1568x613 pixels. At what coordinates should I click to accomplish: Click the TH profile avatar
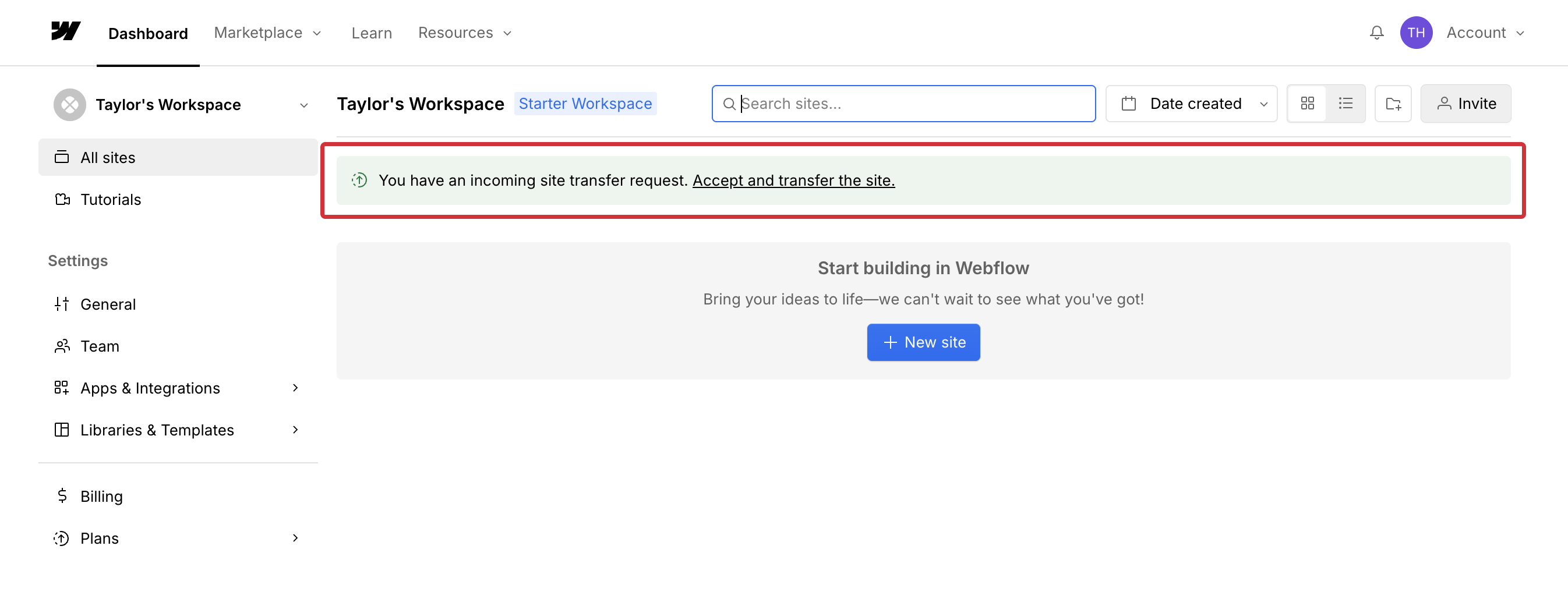pos(1416,33)
